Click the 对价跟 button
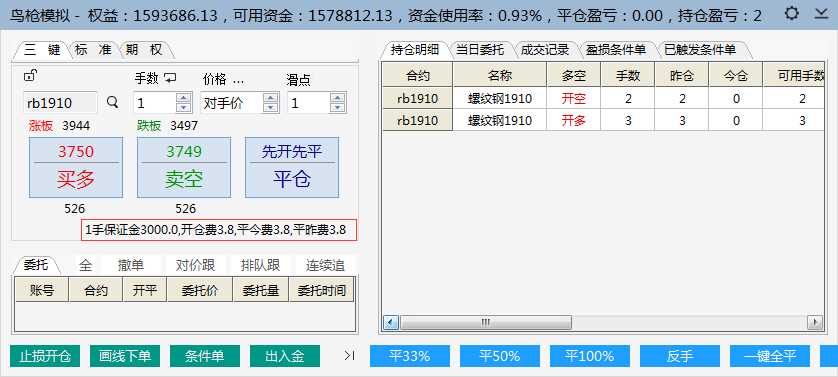The image size is (838, 377). coord(195,265)
